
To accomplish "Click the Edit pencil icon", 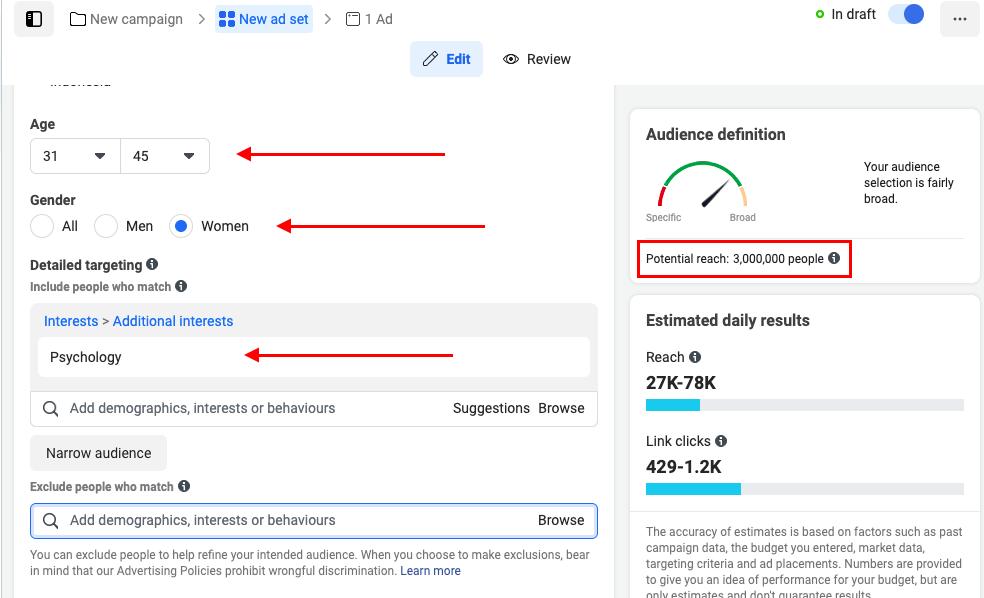I will [x=430, y=59].
